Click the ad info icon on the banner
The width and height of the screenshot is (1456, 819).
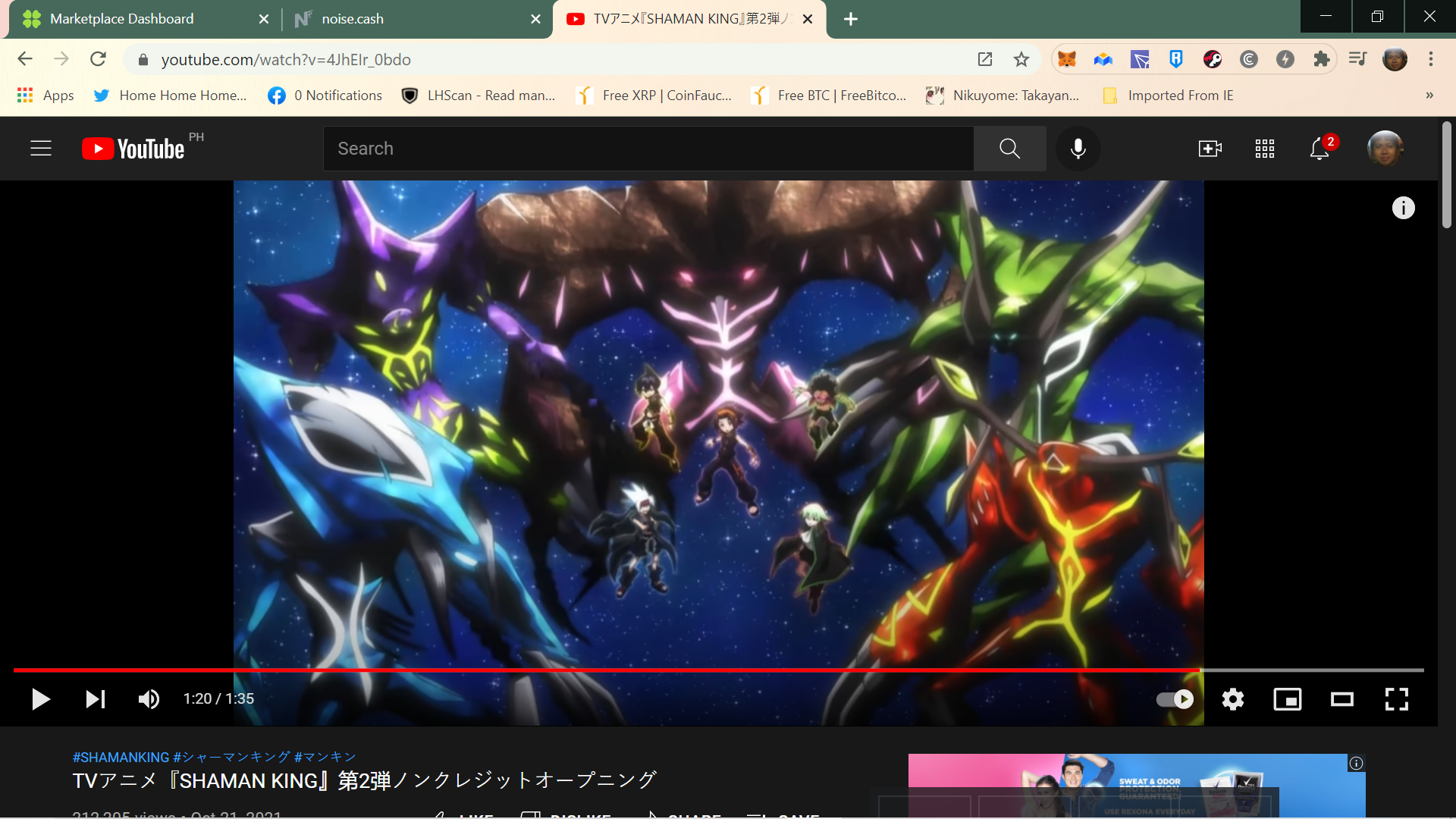(x=1357, y=764)
